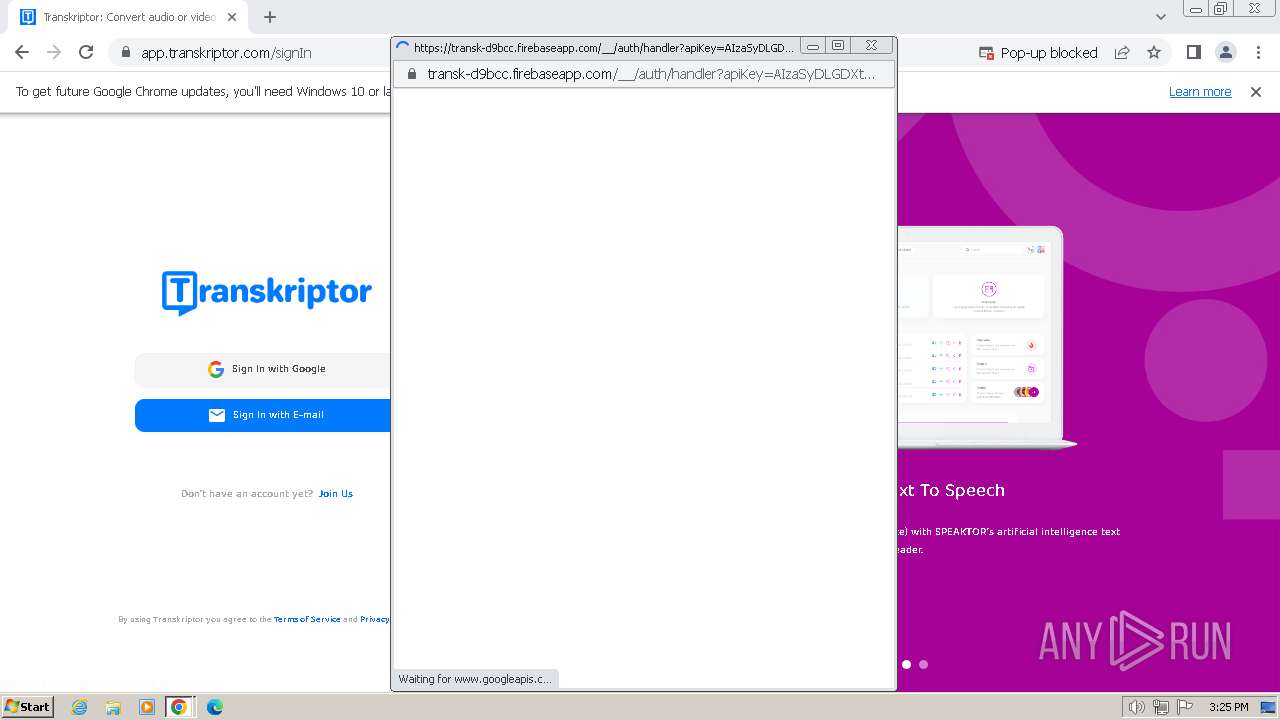Open Internet Explorer from taskbar

click(80, 707)
